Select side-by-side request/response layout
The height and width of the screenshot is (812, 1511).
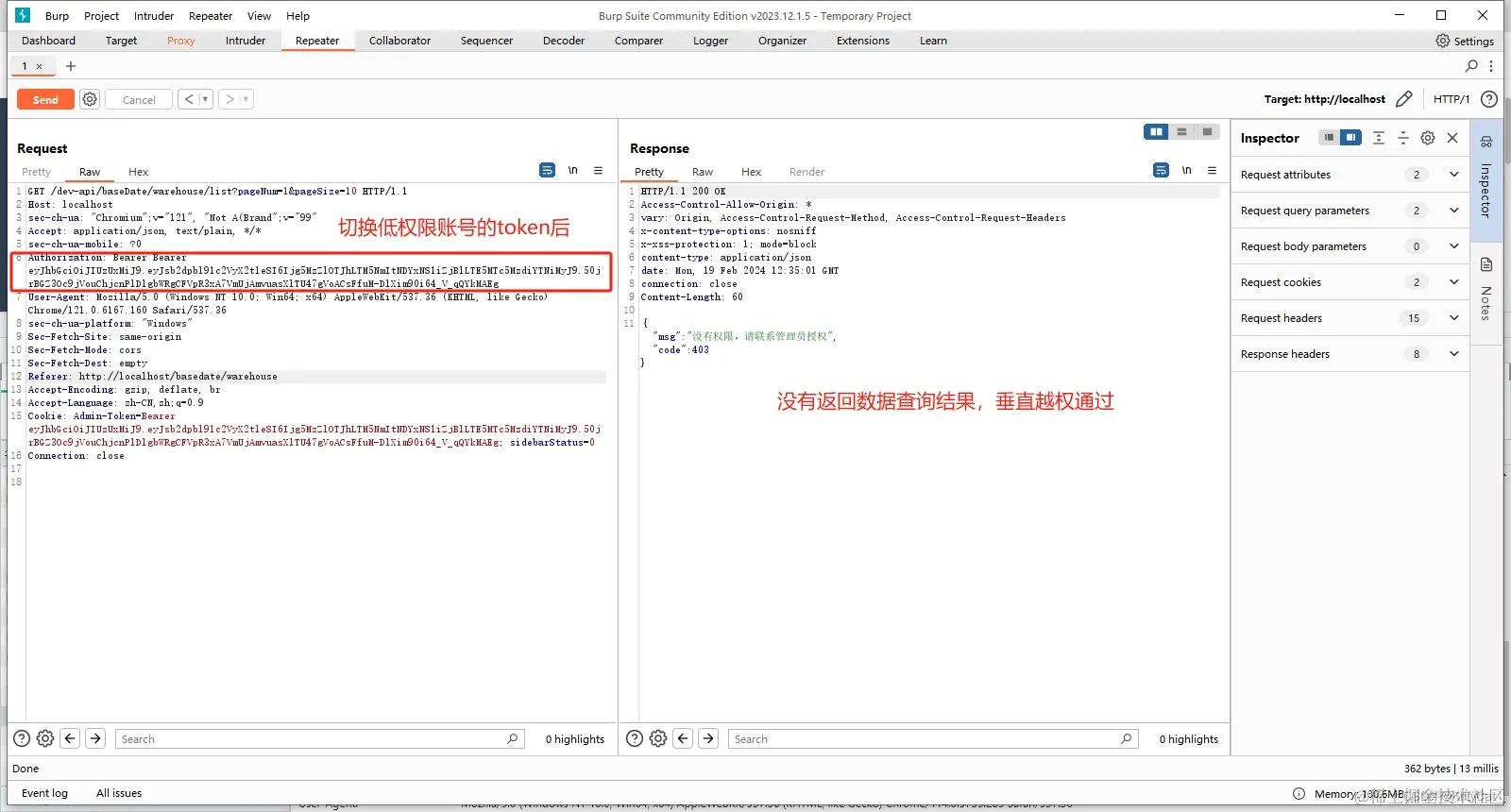(1156, 132)
